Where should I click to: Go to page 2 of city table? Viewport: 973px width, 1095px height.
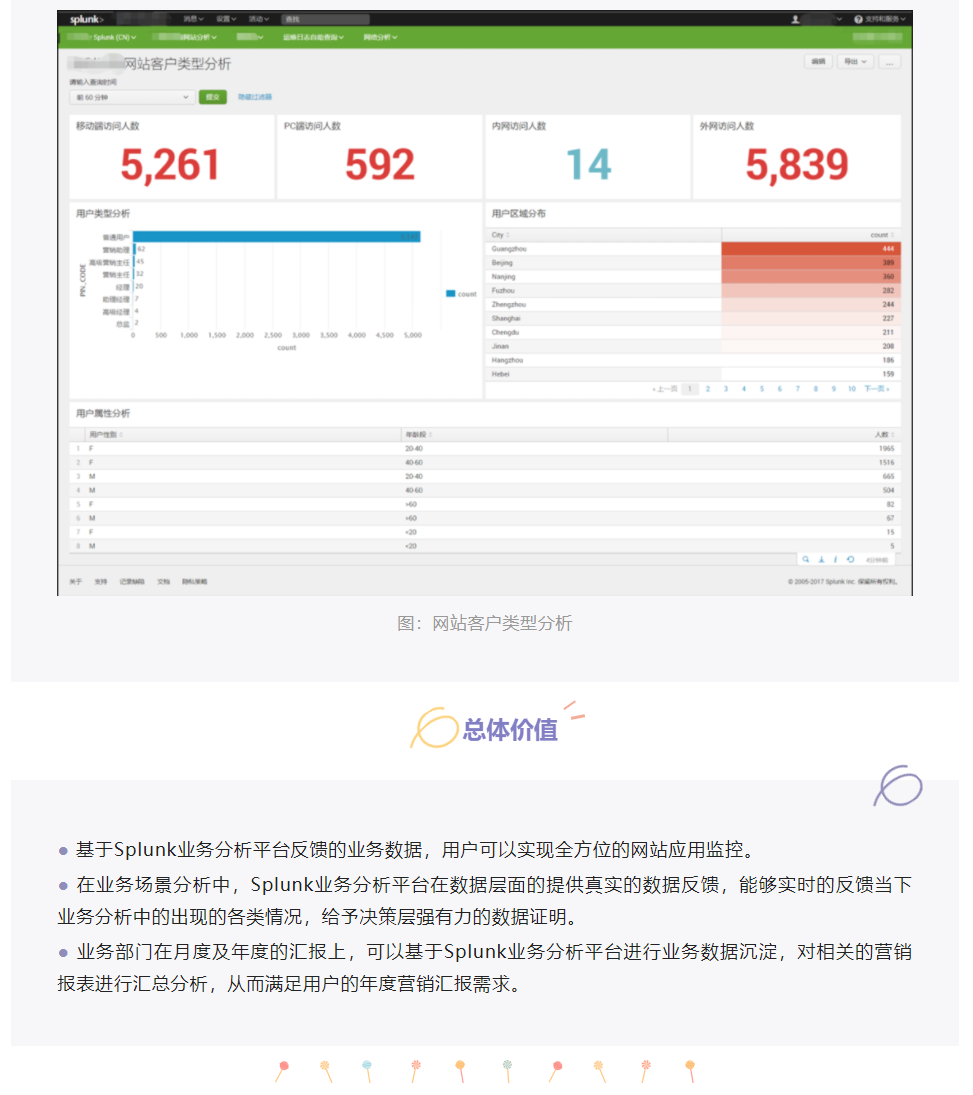708,389
